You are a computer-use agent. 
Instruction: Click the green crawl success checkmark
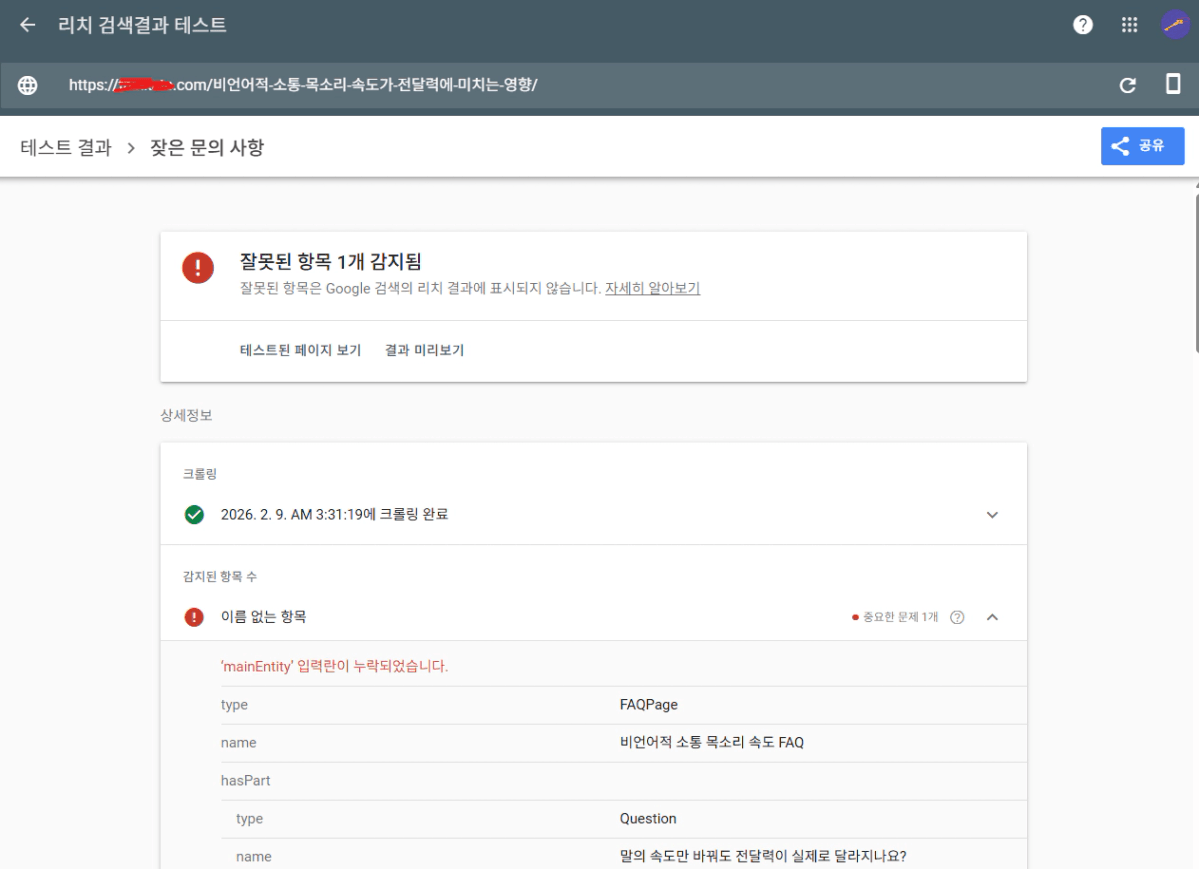tap(194, 515)
